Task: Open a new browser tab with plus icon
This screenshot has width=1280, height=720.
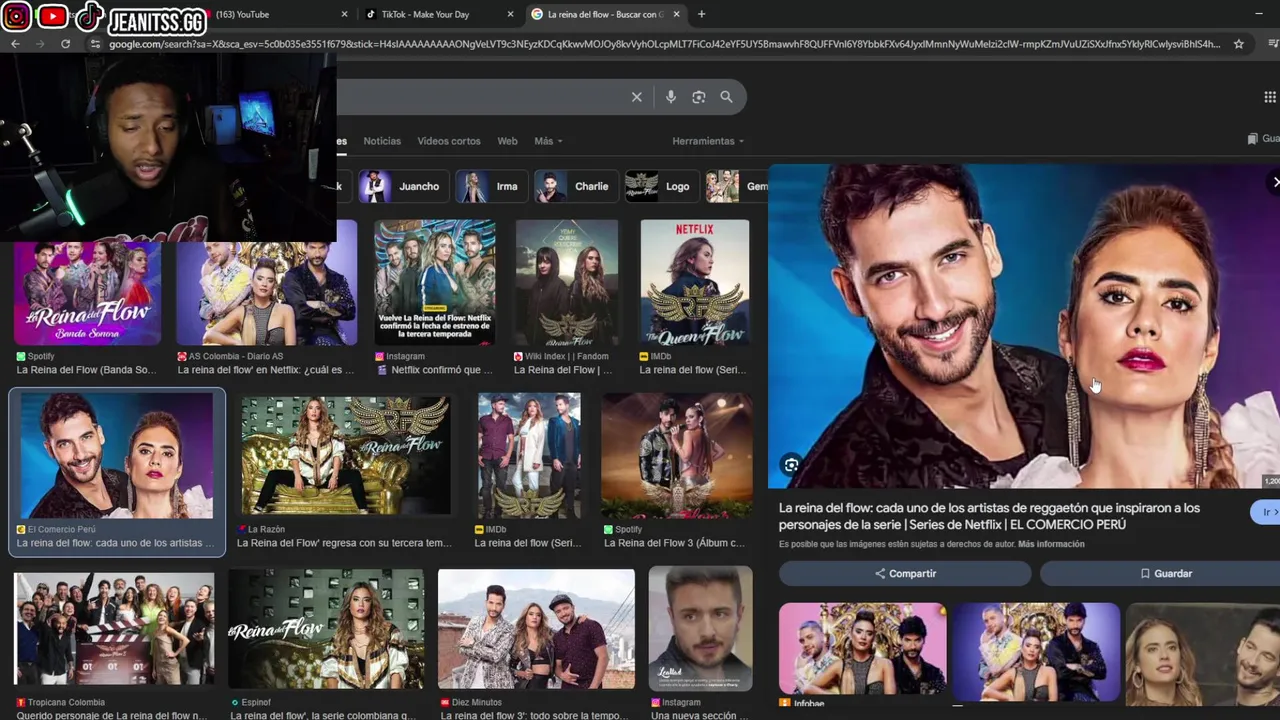Action: [x=701, y=14]
